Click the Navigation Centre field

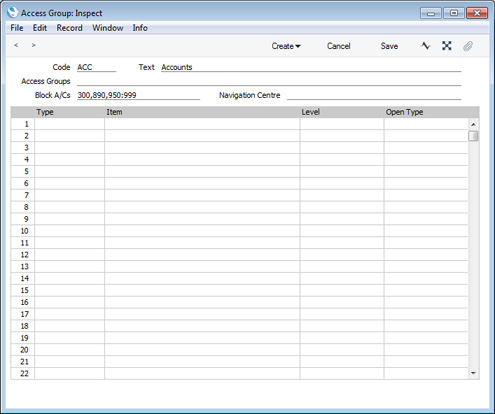pos(374,95)
